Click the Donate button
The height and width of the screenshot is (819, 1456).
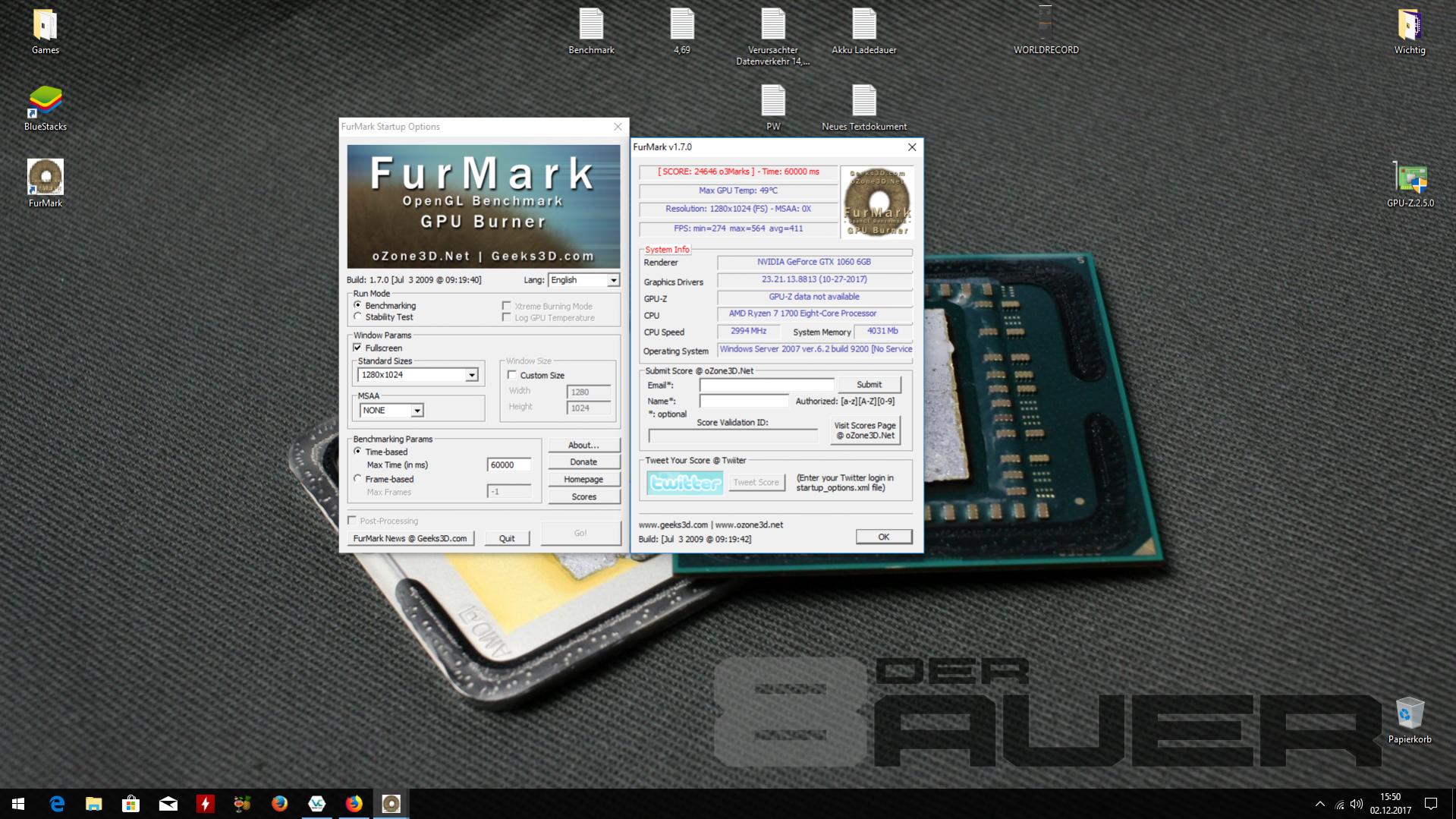(x=583, y=461)
